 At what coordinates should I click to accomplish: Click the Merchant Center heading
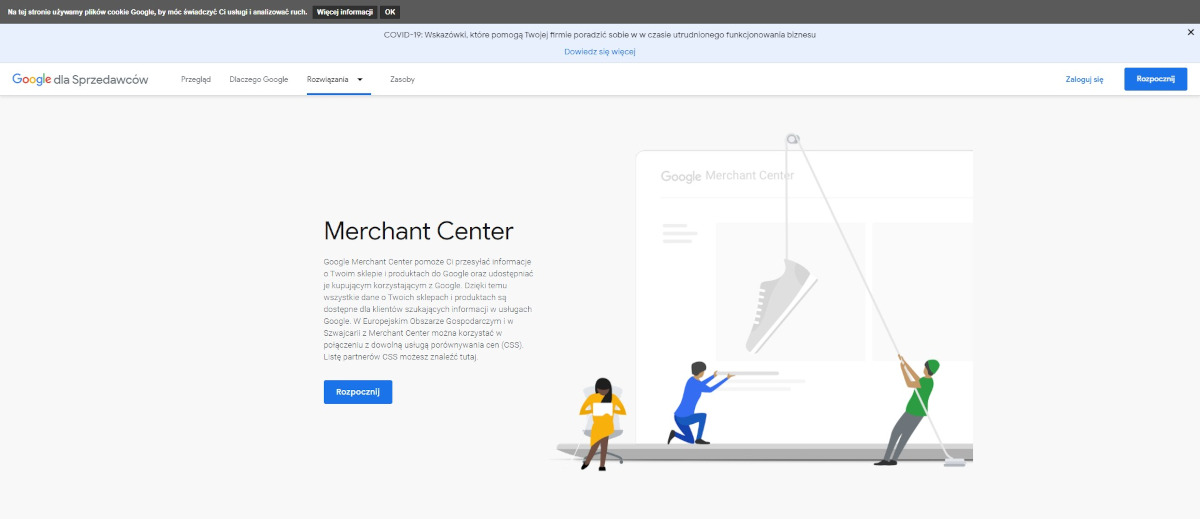coord(418,231)
